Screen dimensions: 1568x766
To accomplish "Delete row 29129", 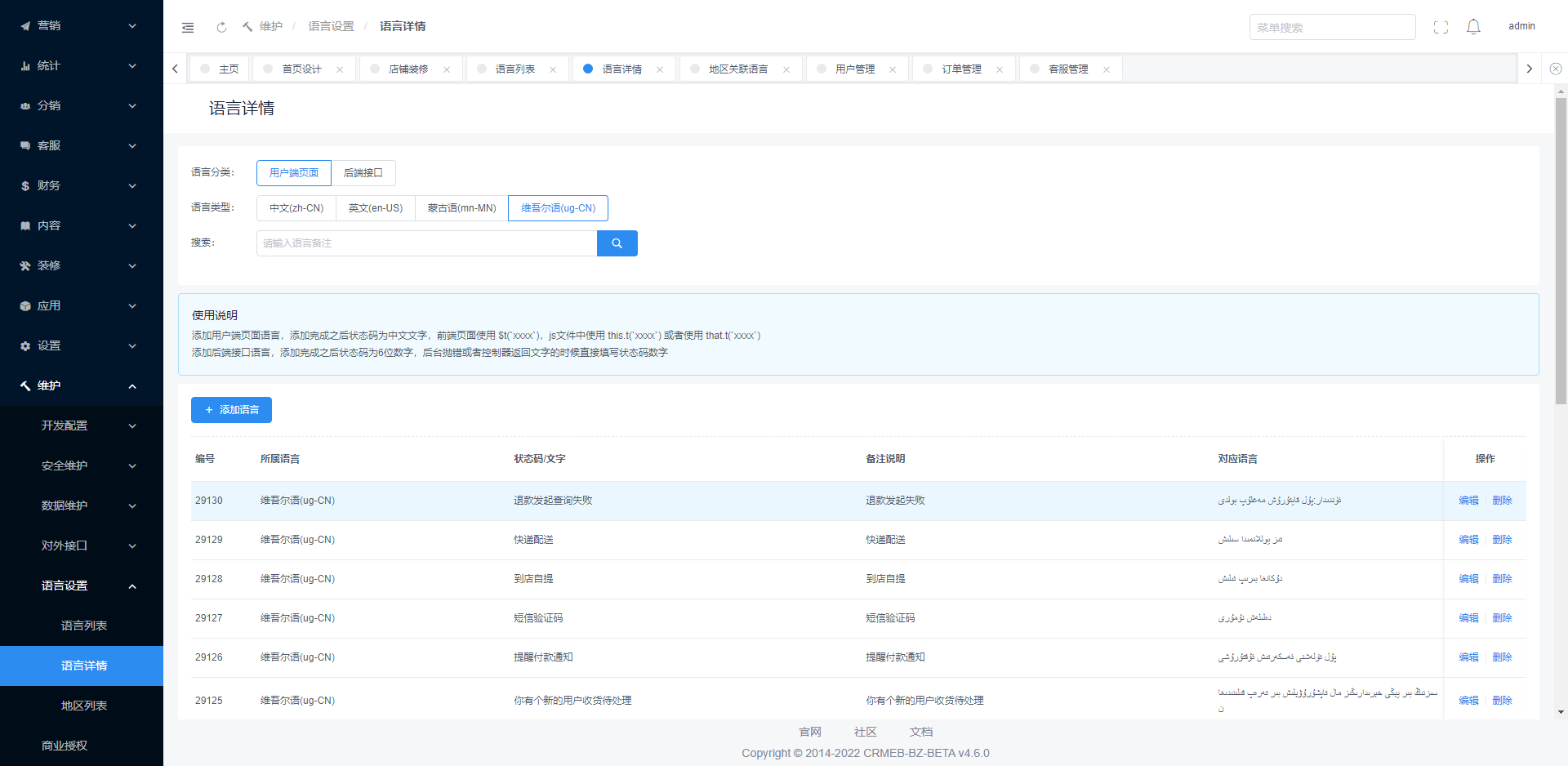I will click(1502, 540).
